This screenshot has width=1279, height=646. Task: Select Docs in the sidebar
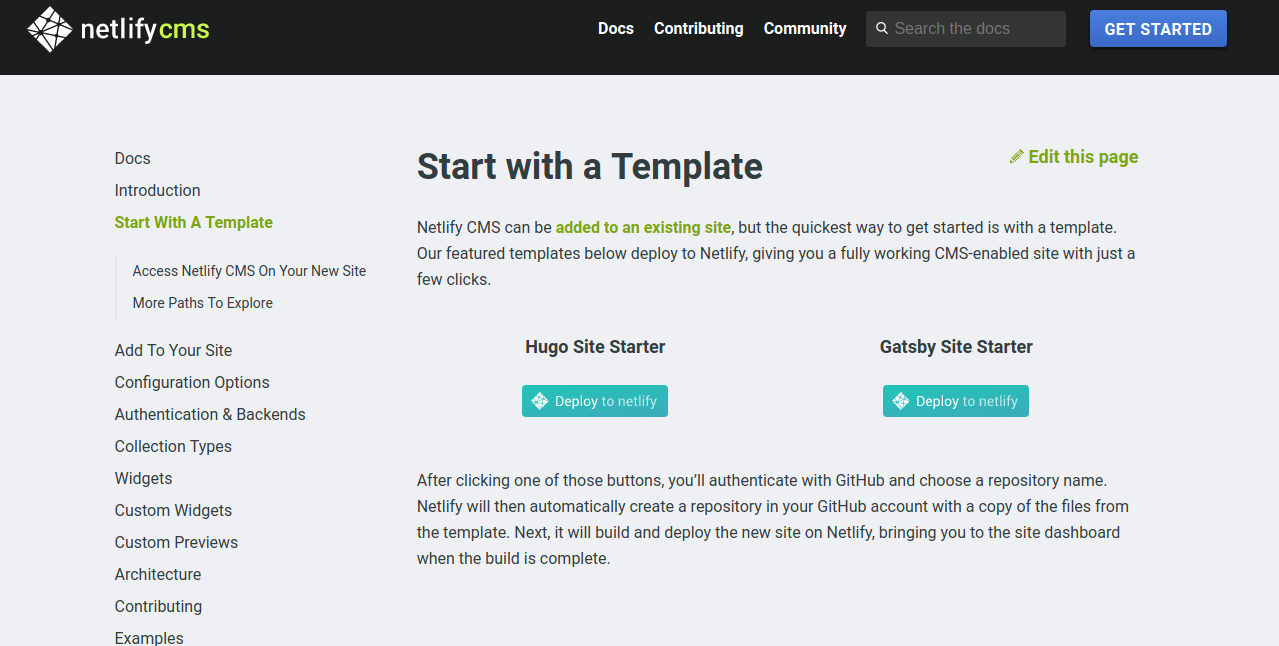(133, 159)
